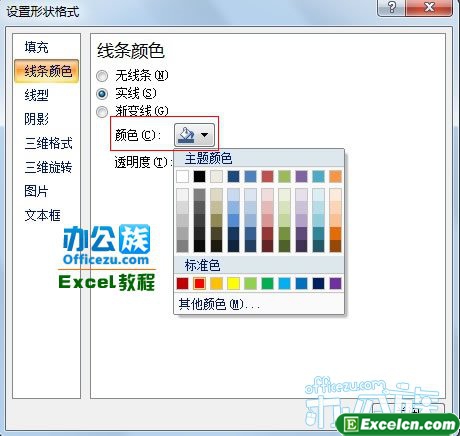Pick the red theme color swatch in top row

click(267, 176)
